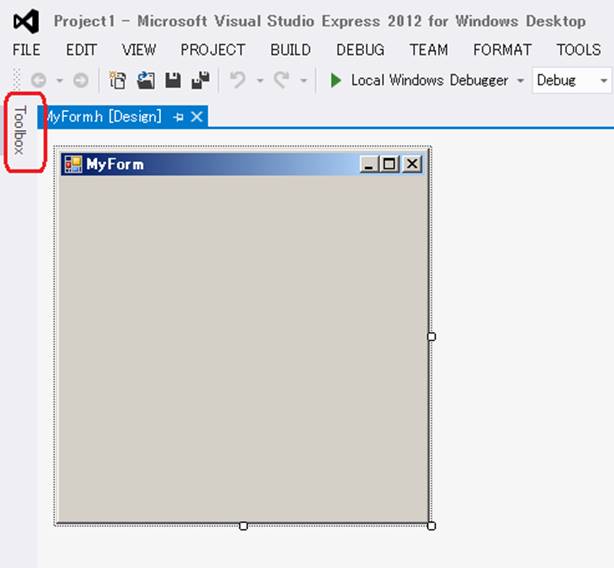Open the BUILD menu
The image size is (614, 568).
(290, 50)
